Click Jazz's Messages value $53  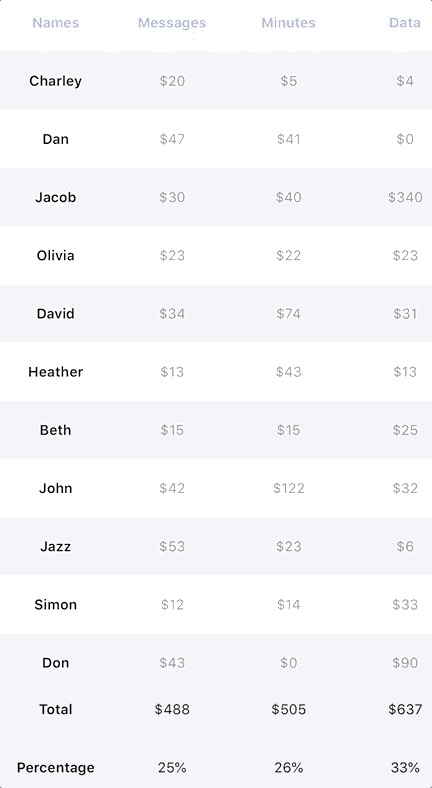(172, 547)
